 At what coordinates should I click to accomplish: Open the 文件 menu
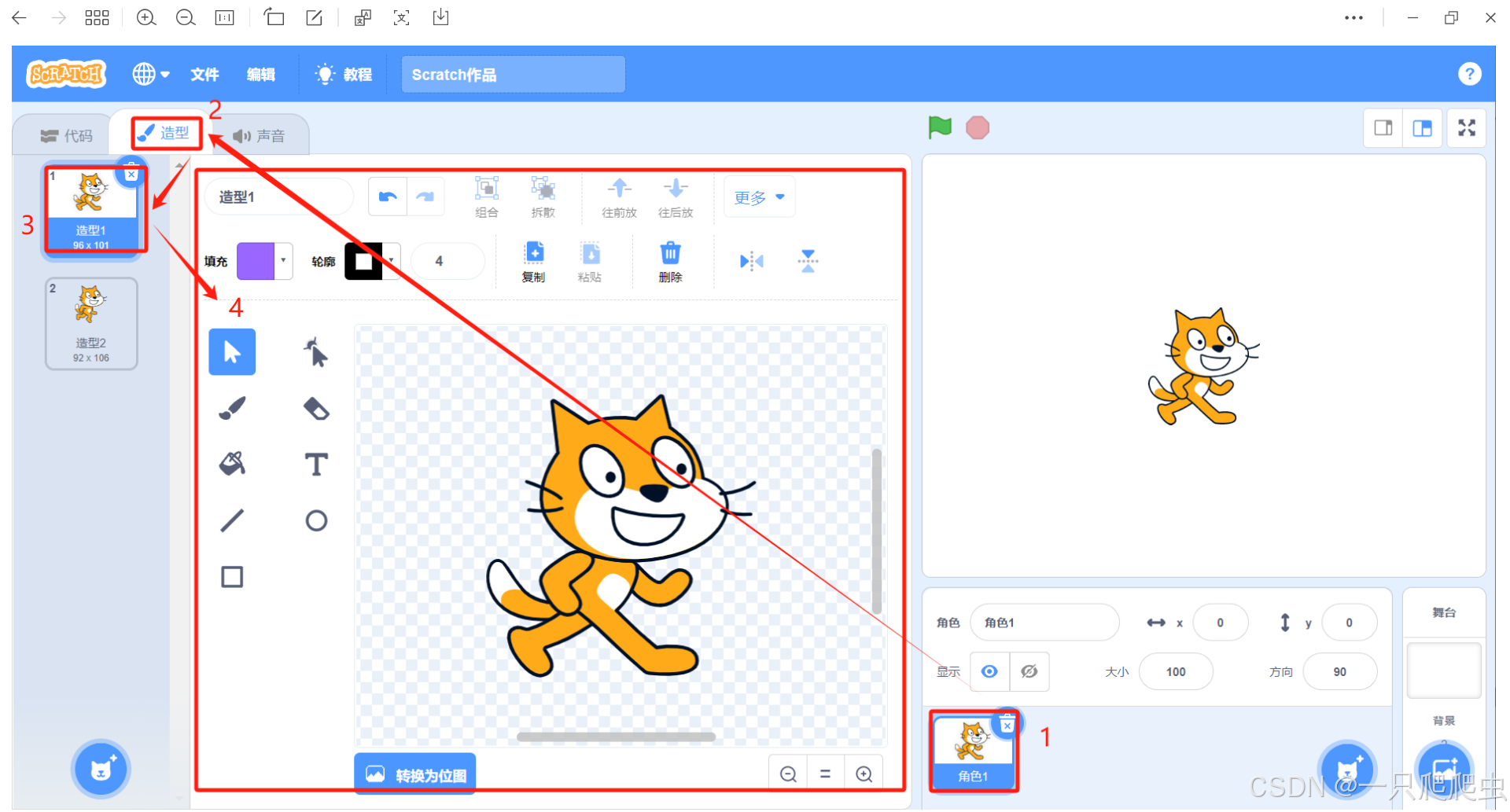204,75
